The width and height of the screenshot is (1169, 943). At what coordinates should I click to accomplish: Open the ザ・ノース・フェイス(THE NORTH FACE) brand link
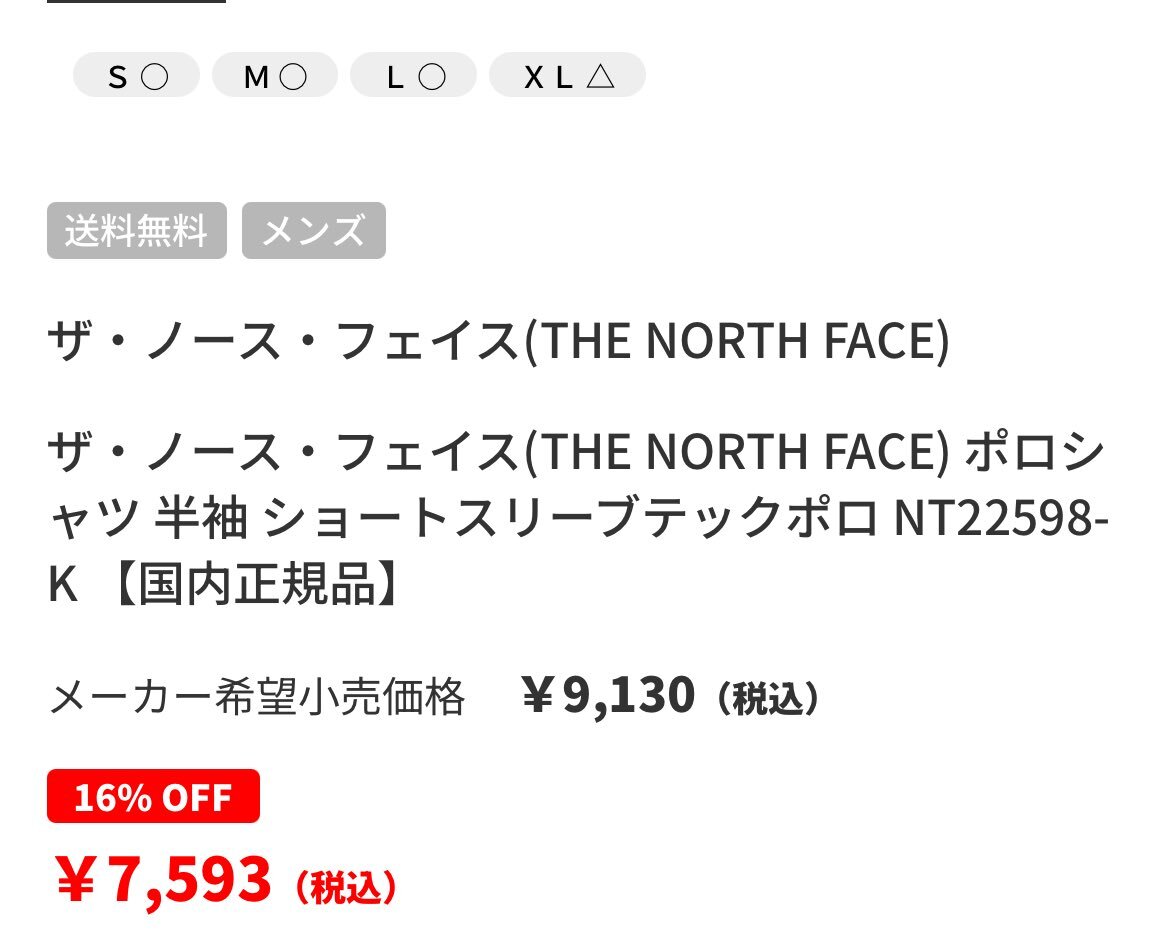[x=497, y=342]
